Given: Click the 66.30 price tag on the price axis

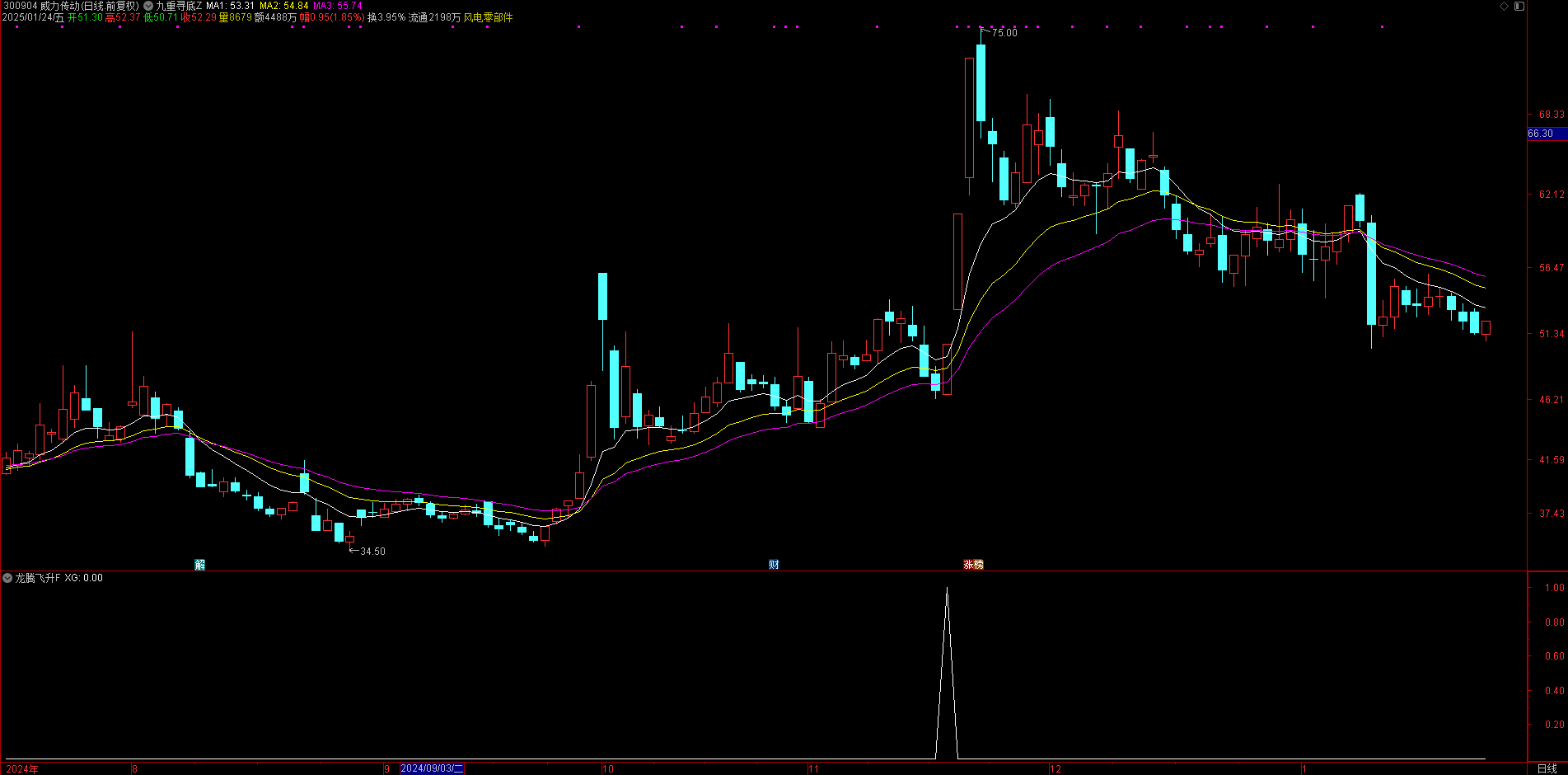Looking at the screenshot, I should pos(1547,134).
